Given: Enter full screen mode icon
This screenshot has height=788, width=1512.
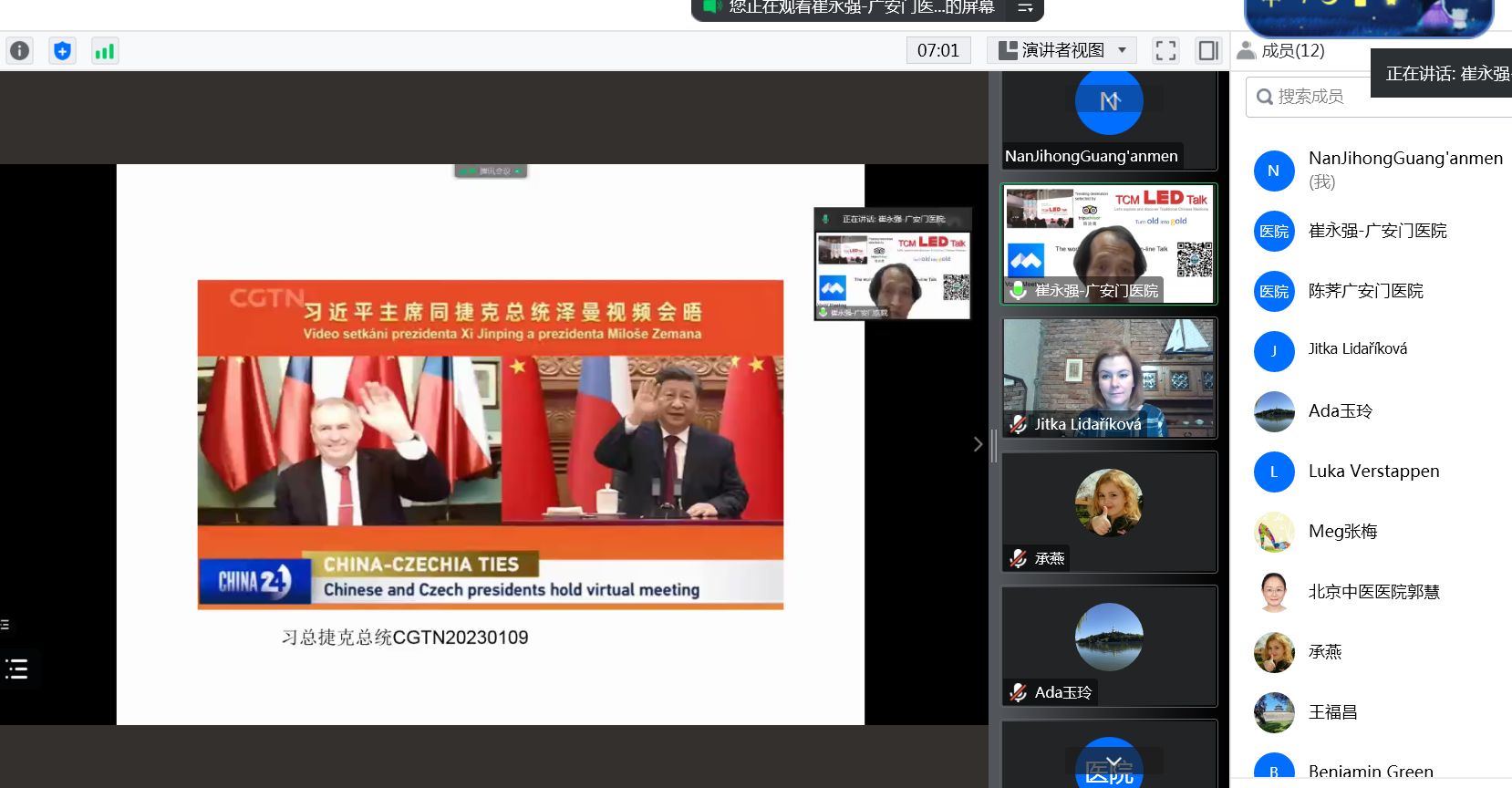Looking at the screenshot, I should (1165, 50).
